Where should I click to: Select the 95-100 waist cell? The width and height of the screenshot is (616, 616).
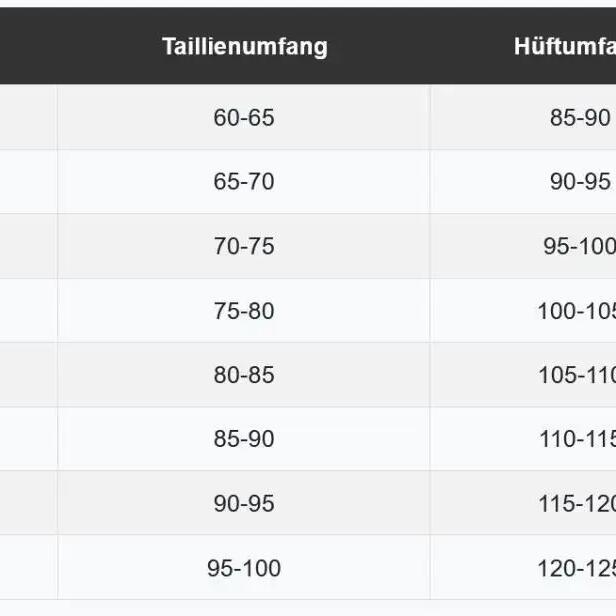tap(244, 567)
